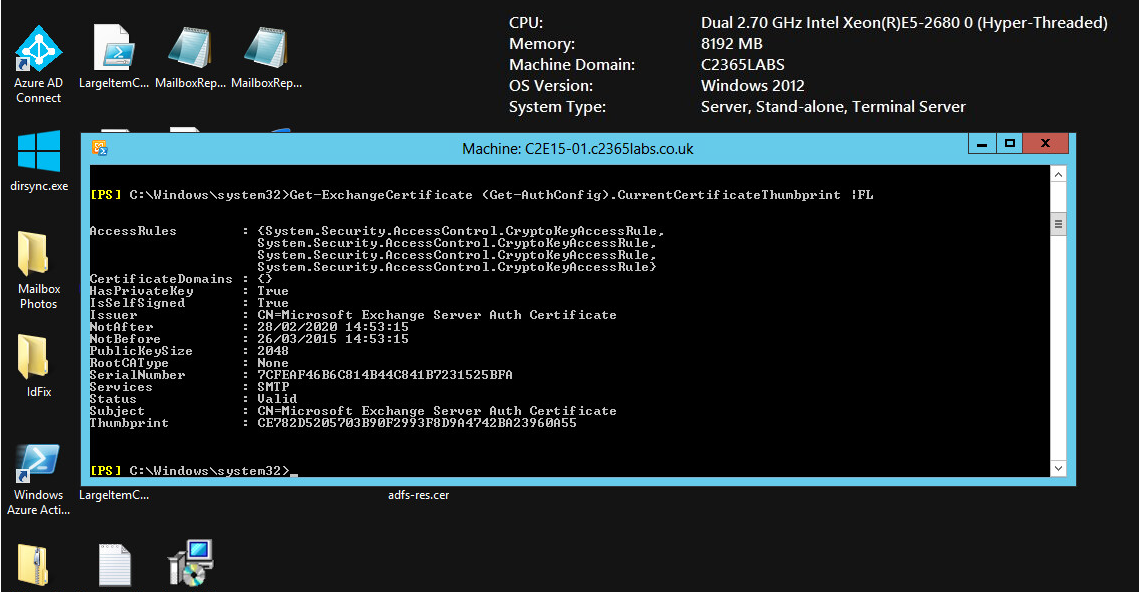The width and height of the screenshot is (1139, 592).
Task: Select the text document icon at bottom
Action: (x=115, y=564)
